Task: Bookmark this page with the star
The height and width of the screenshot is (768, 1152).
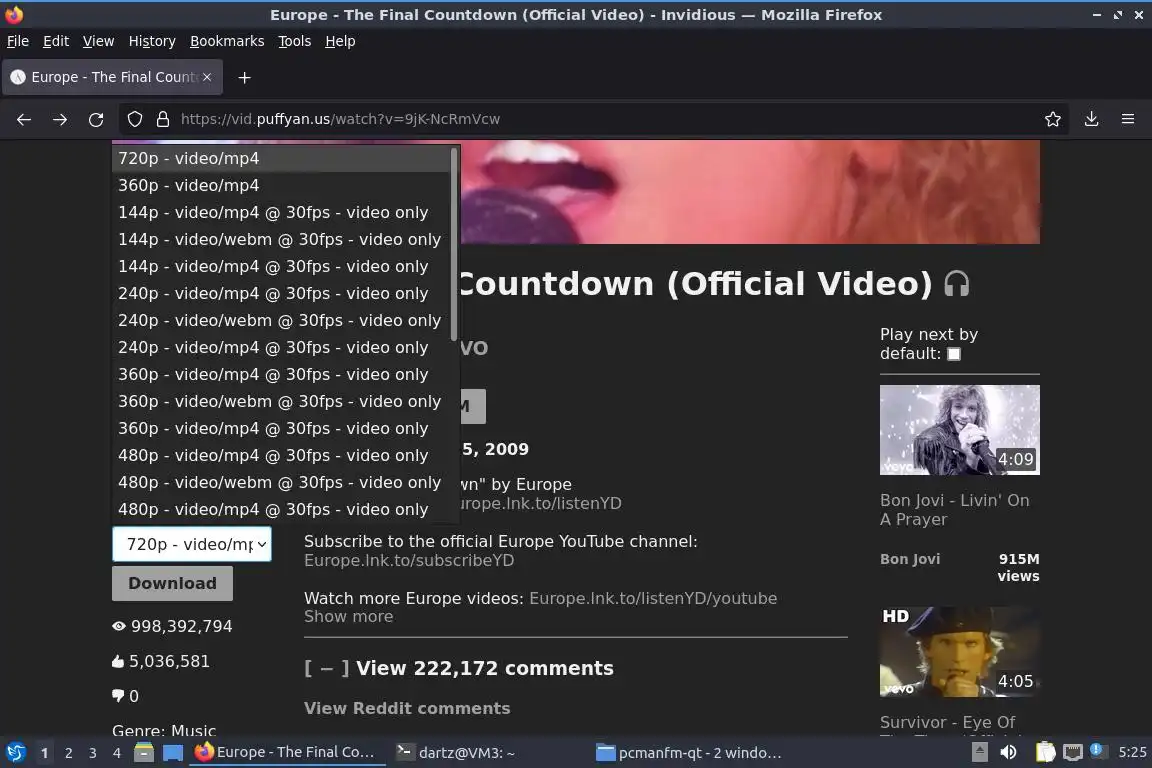Action: coord(1053,119)
